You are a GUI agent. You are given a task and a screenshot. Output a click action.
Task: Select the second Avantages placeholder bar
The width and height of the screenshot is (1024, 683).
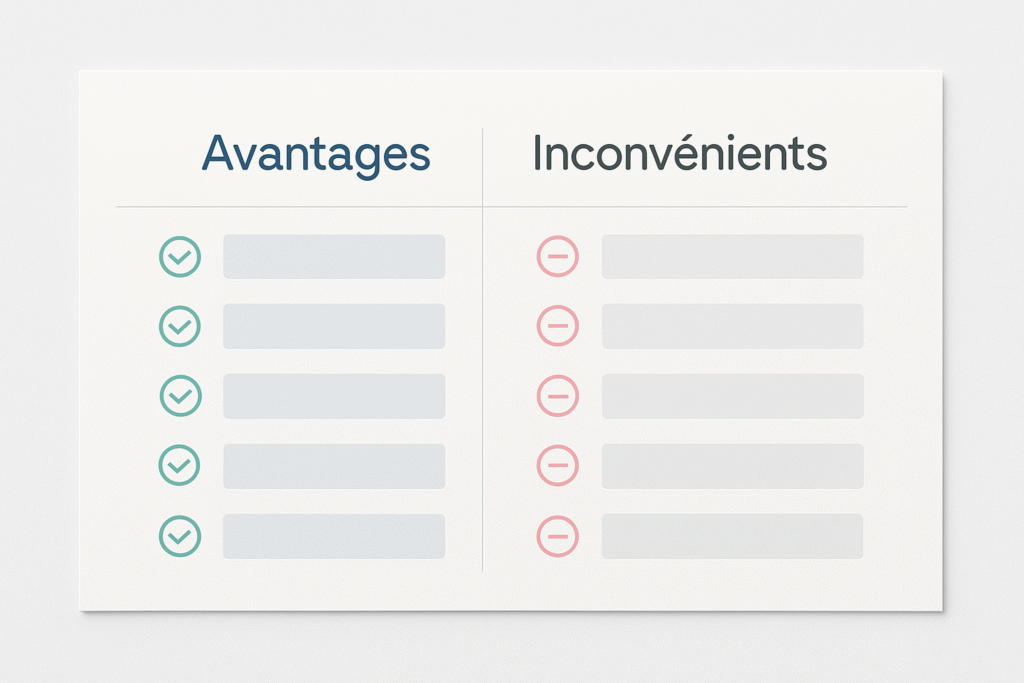click(334, 326)
